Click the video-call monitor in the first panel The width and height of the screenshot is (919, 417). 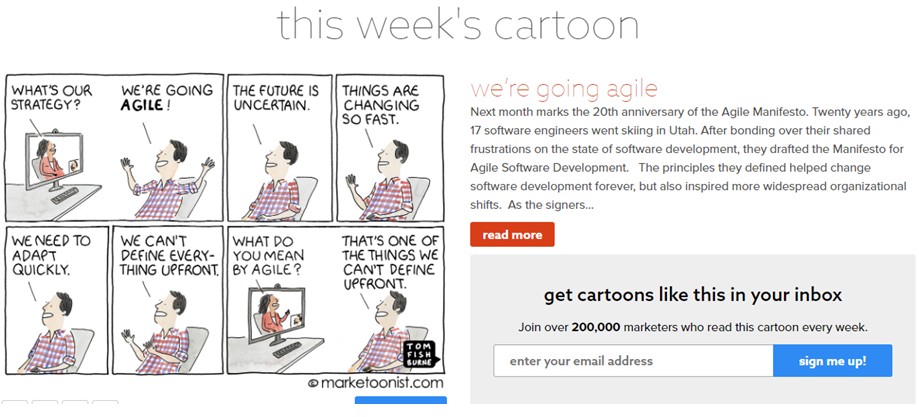point(55,161)
